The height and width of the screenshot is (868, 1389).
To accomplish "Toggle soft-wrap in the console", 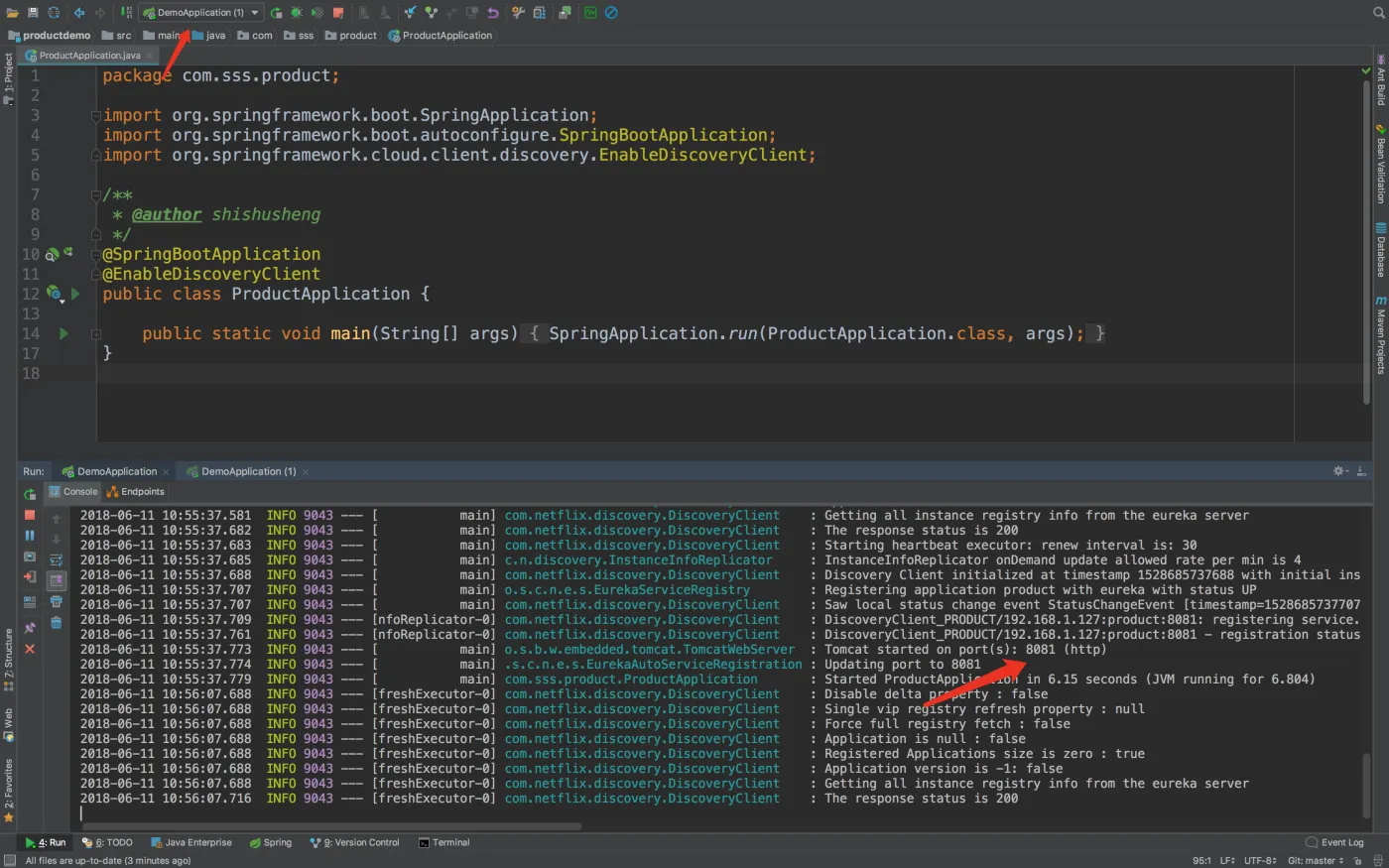I will coord(57,560).
